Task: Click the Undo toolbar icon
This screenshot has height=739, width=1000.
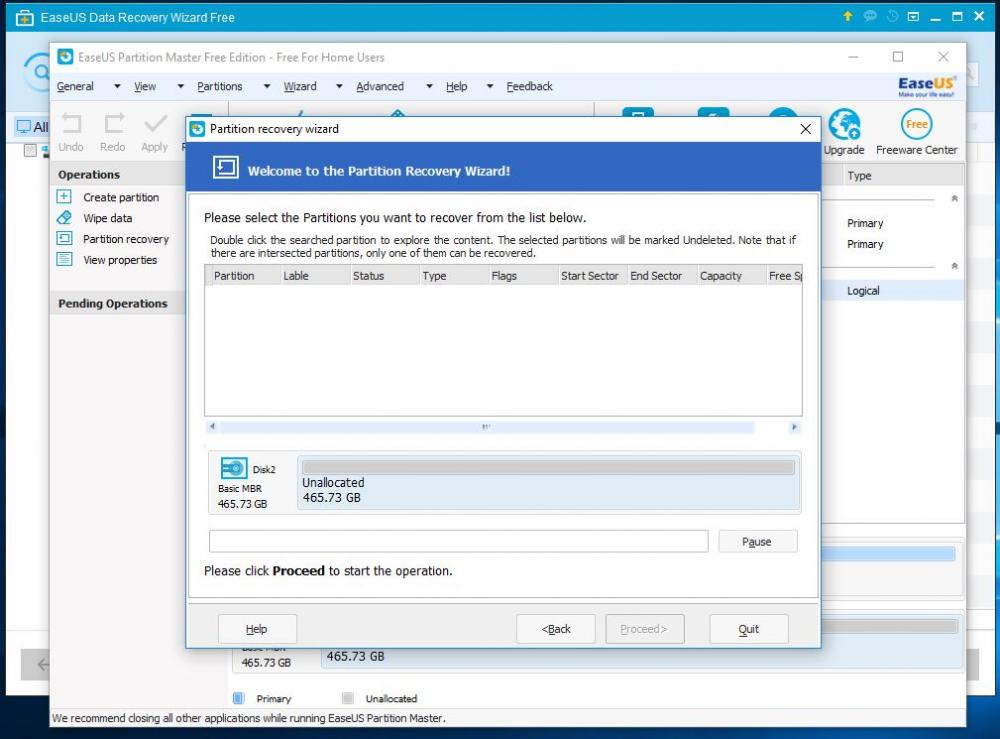Action: click(71, 123)
